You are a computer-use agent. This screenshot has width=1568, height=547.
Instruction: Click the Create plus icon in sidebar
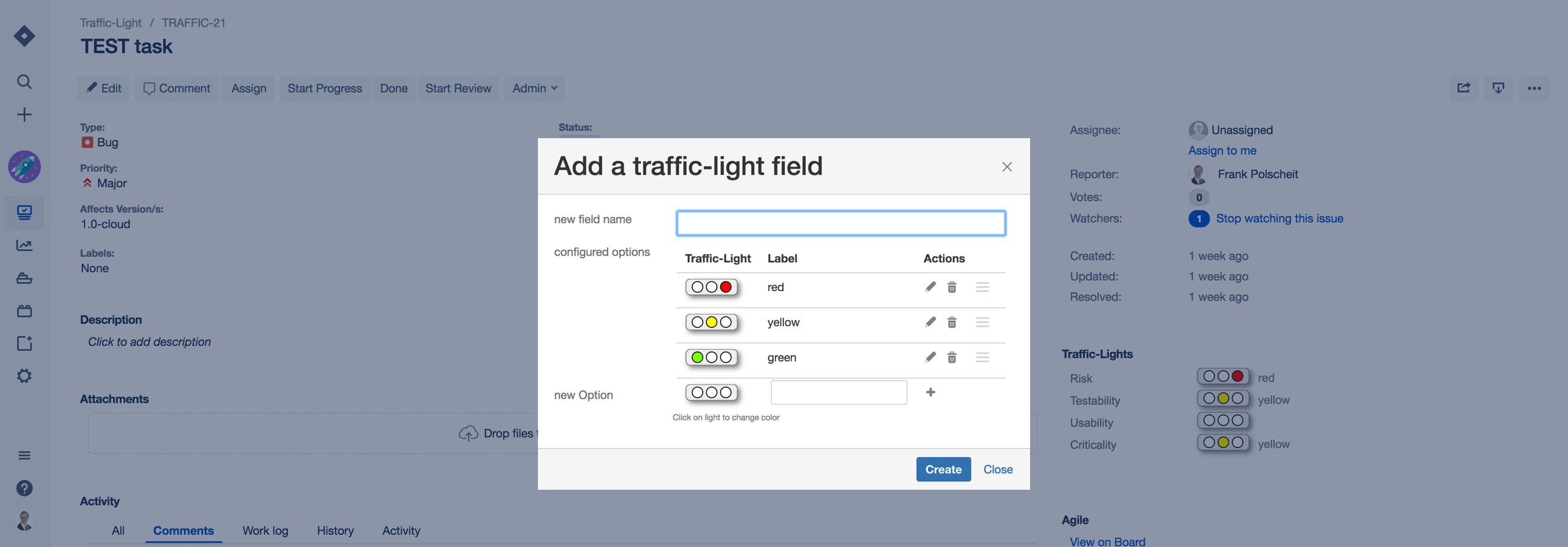(24, 114)
